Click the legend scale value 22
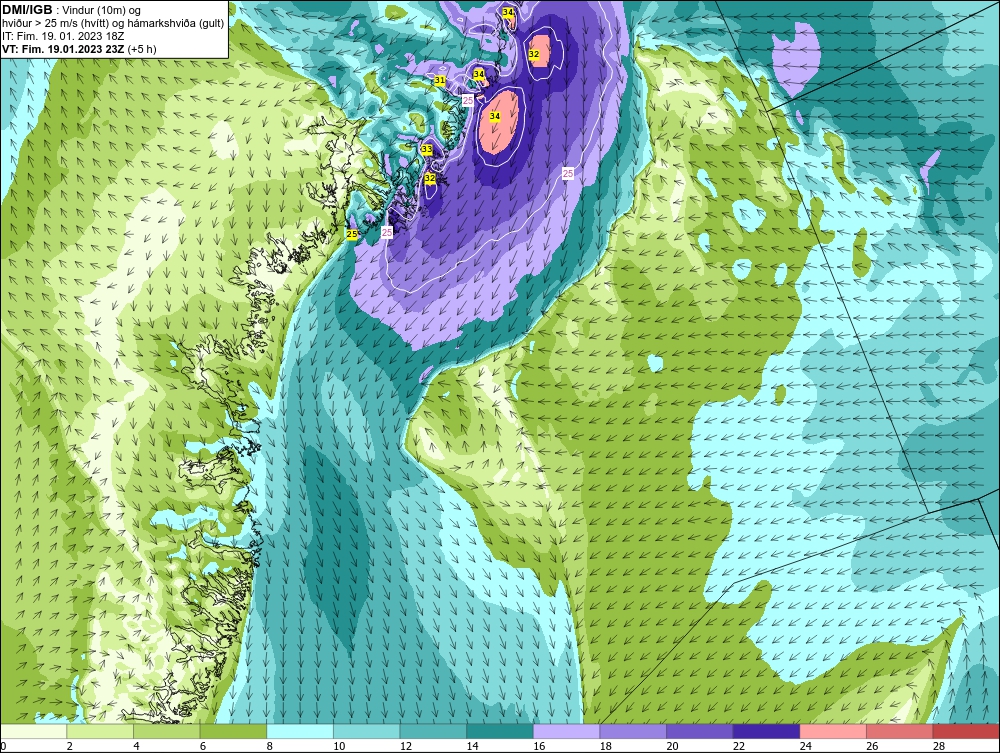 [x=739, y=746]
